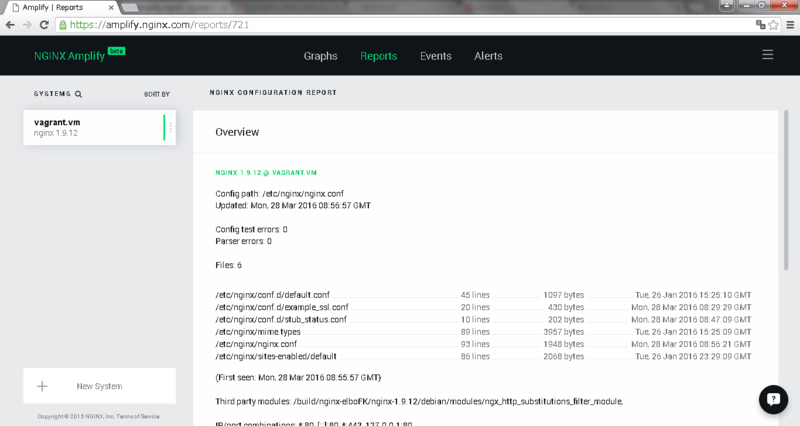Viewport: 800px width, 426px height.
Task: Click the green SSL padlock icon
Action: coord(63,25)
